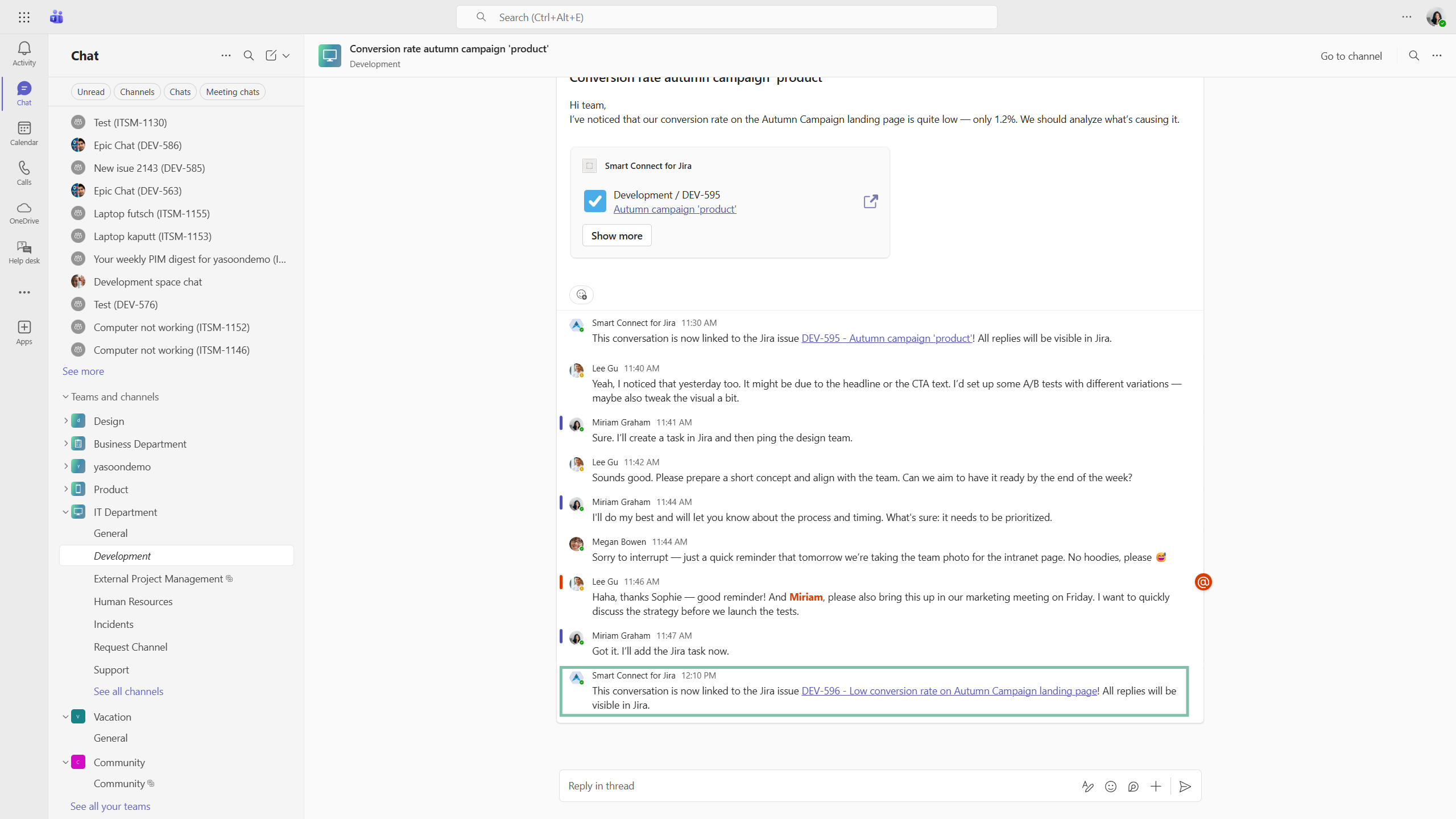Add a reaction to the post
Image resolution: width=1456 pixels, height=819 pixels.
pyautogui.click(x=581, y=295)
